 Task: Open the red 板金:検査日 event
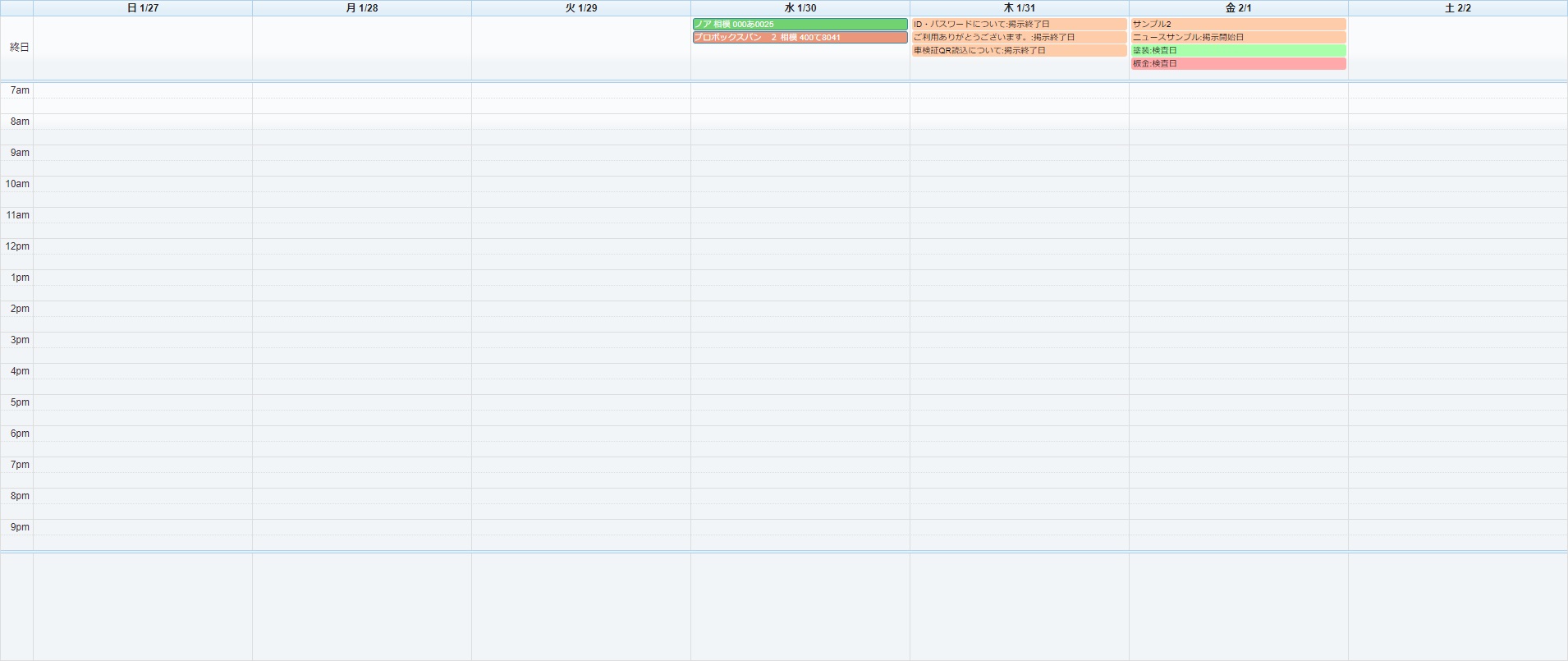tap(1238, 64)
